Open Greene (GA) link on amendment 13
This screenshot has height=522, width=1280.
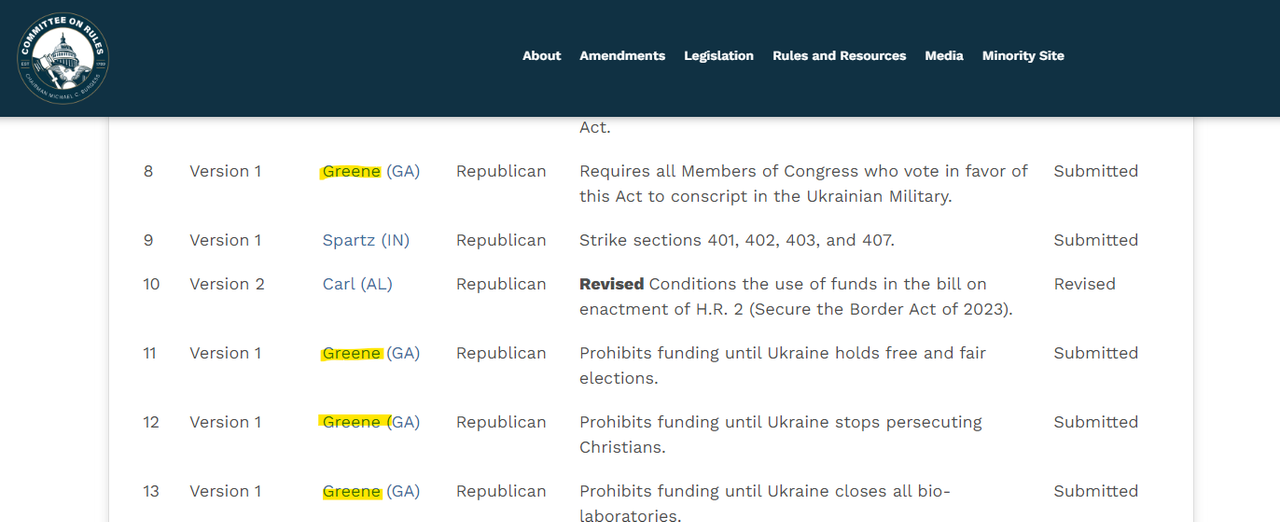pos(370,491)
